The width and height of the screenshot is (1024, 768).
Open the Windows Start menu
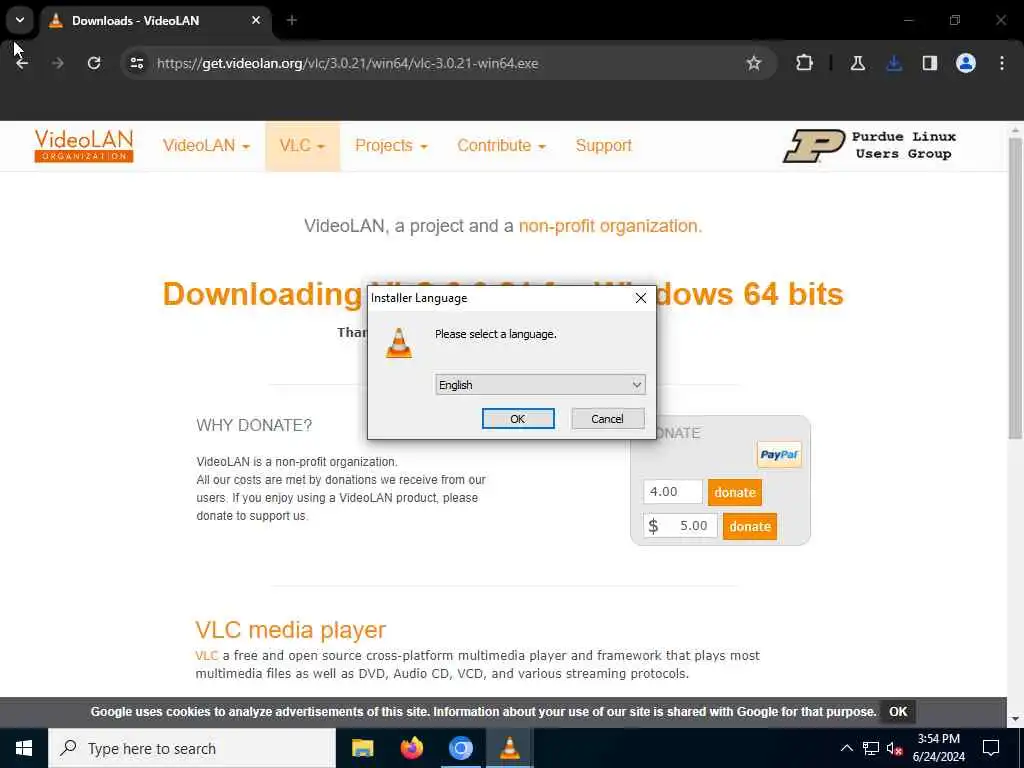pyautogui.click(x=24, y=748)
